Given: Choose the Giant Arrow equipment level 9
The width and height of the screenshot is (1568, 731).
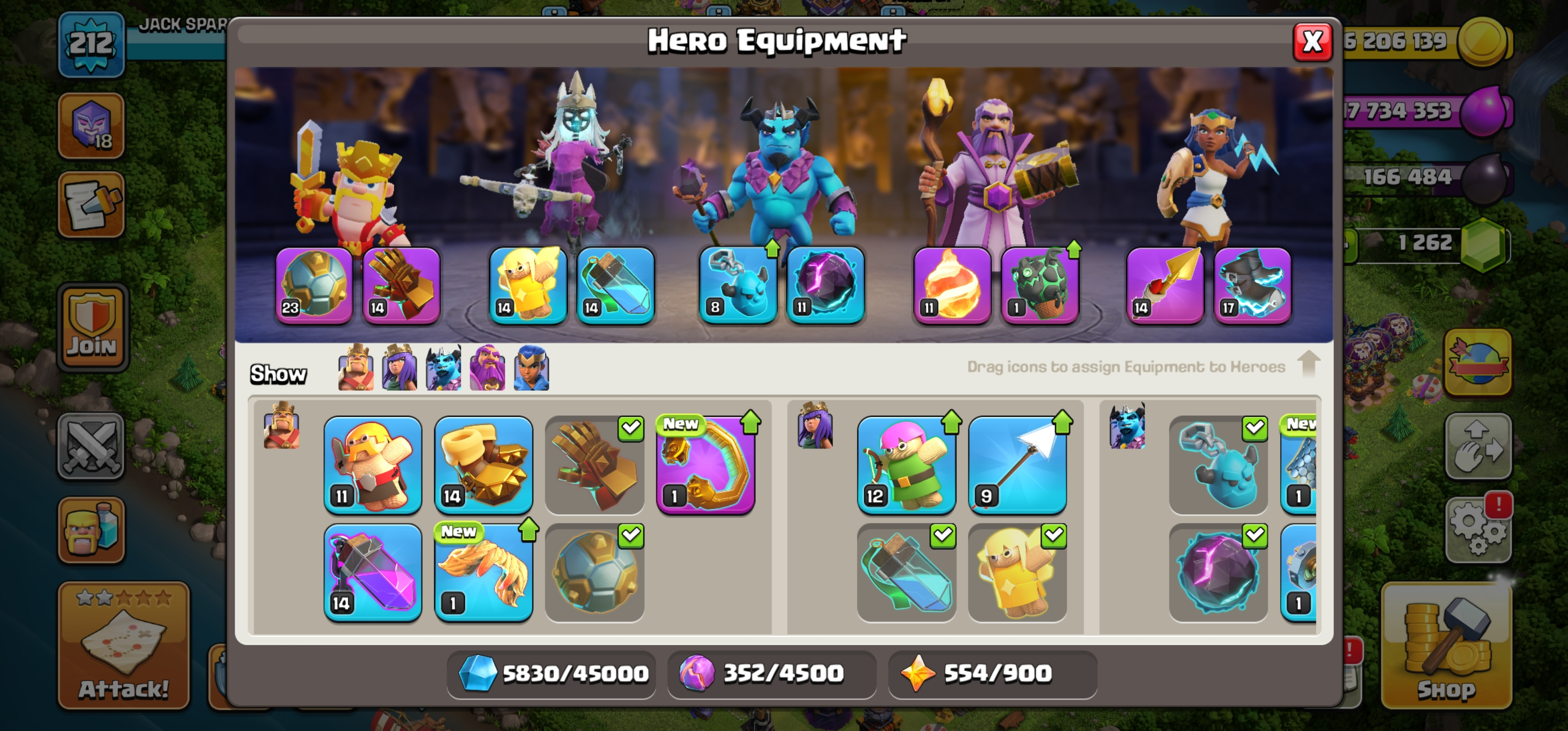Looking at the screenshot, I should (x=1017, y=464).
